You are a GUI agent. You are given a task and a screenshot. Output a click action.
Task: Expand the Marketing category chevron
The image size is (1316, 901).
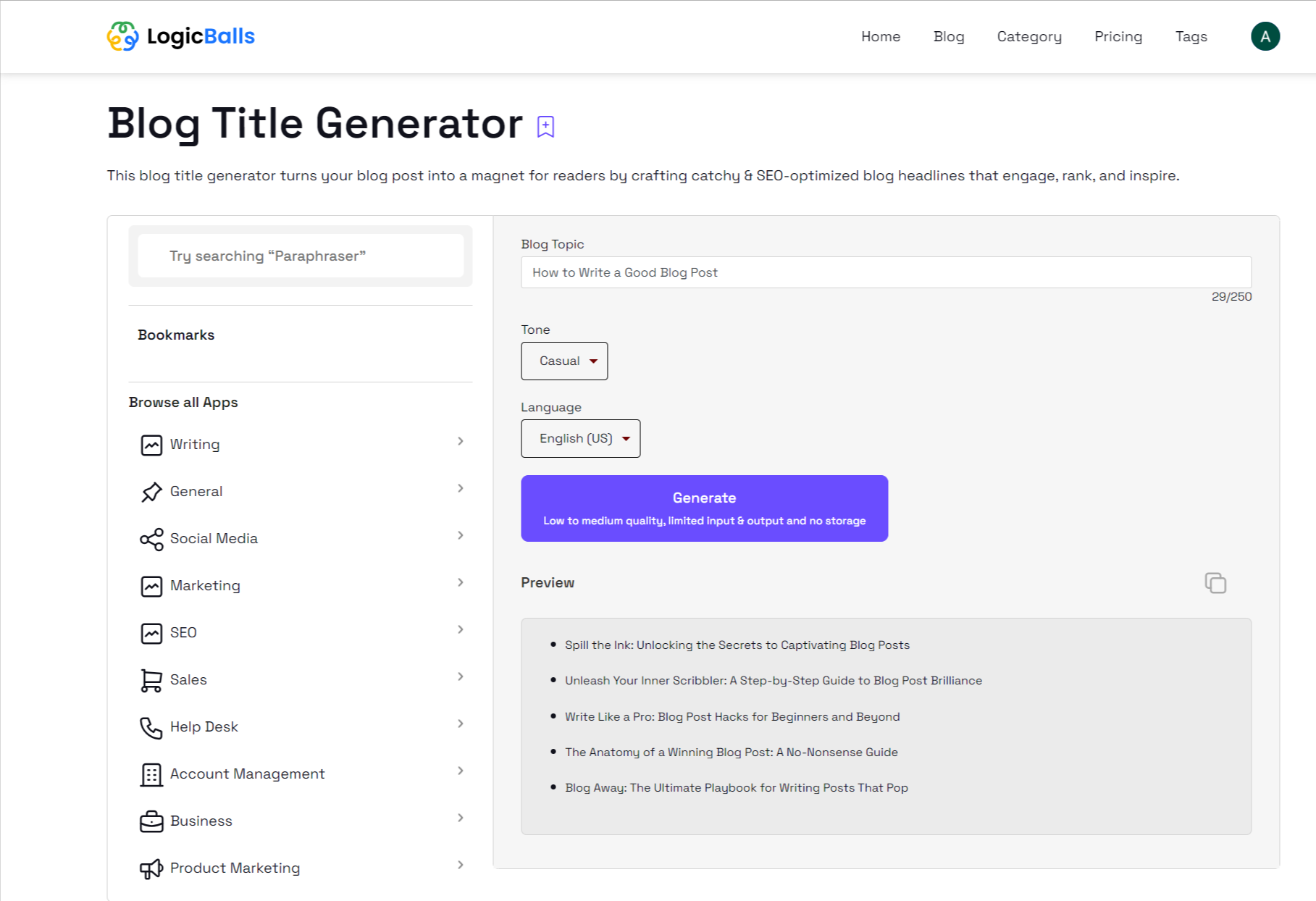(461, 582)
